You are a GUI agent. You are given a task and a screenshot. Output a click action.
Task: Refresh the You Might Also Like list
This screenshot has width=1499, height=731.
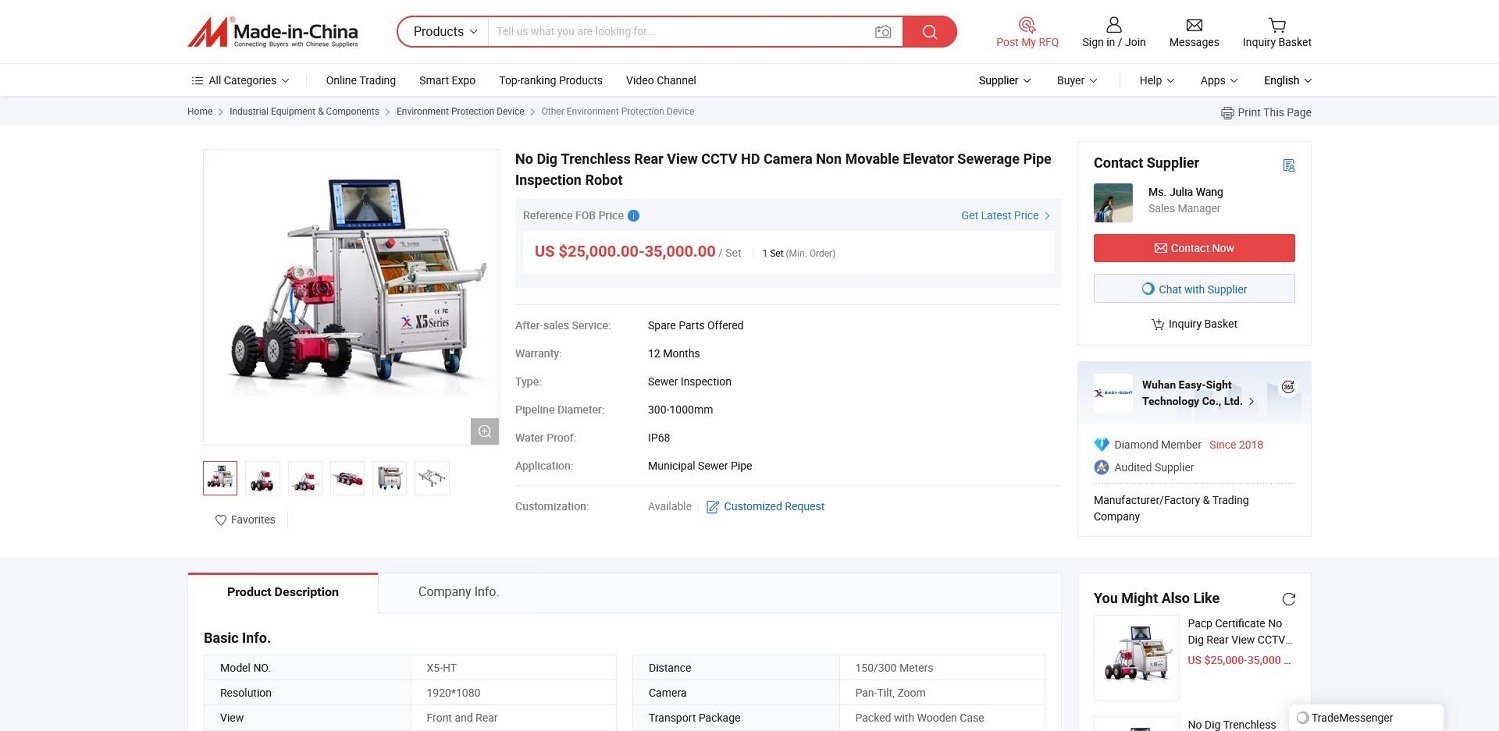[x=1288, y=599]
